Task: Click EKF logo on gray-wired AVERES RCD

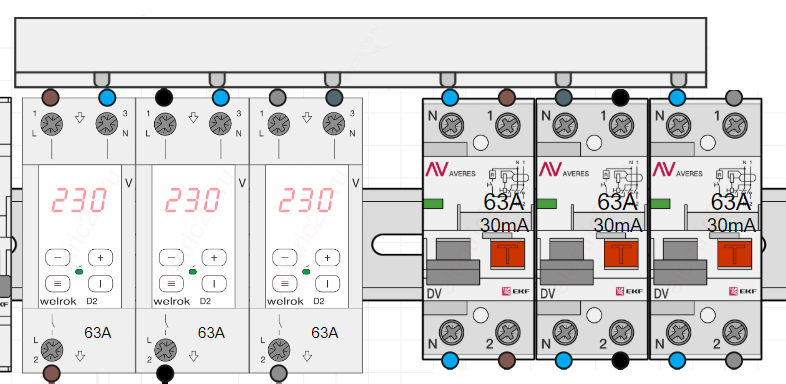Action: 742,291
